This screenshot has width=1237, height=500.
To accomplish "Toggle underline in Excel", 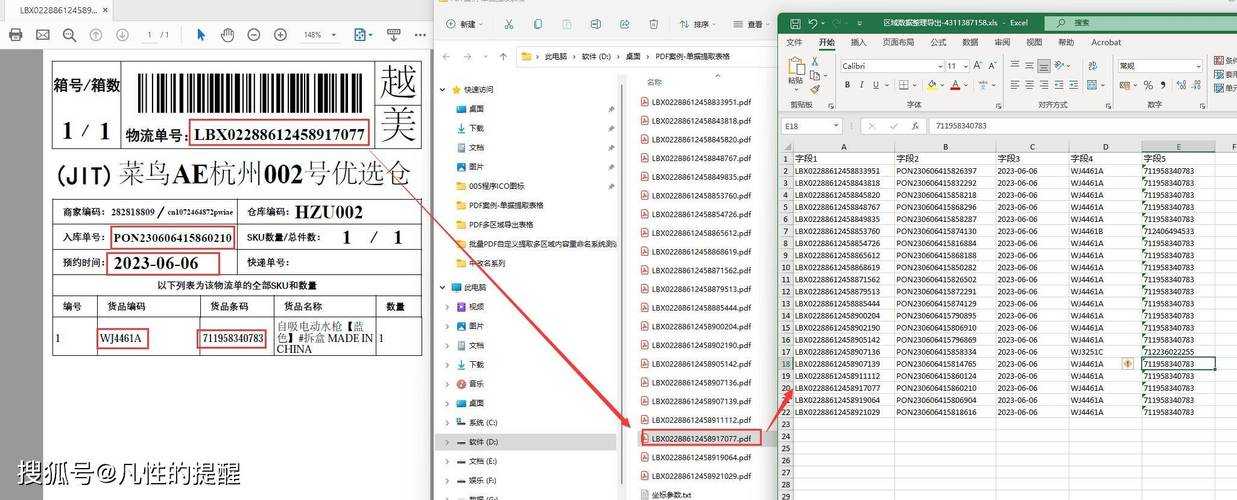I will (x=876, y=86).
